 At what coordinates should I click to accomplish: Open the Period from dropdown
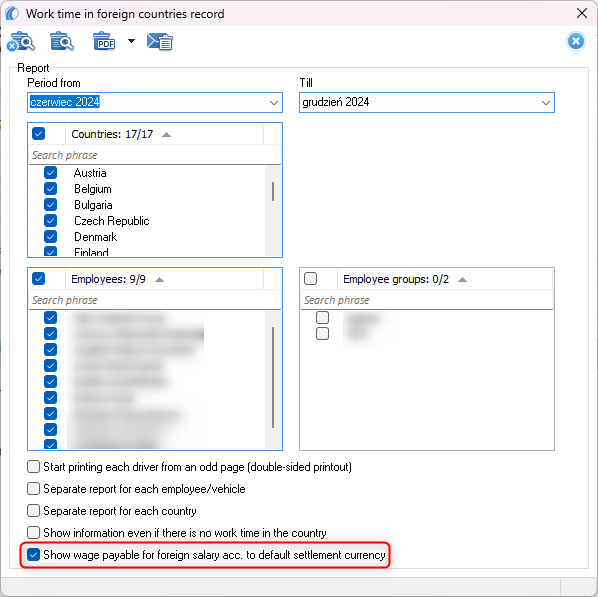point(273,103)
